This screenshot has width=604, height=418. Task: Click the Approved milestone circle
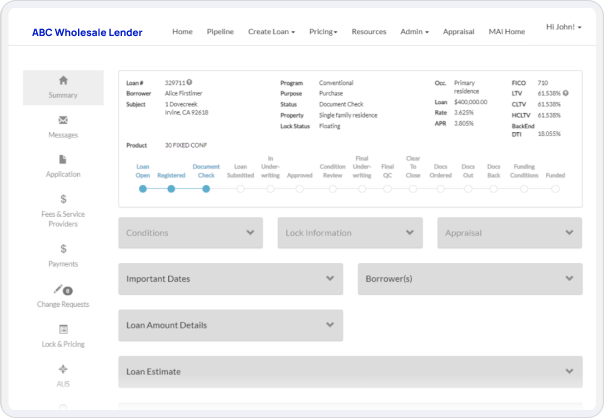click(x=300, y=189)
